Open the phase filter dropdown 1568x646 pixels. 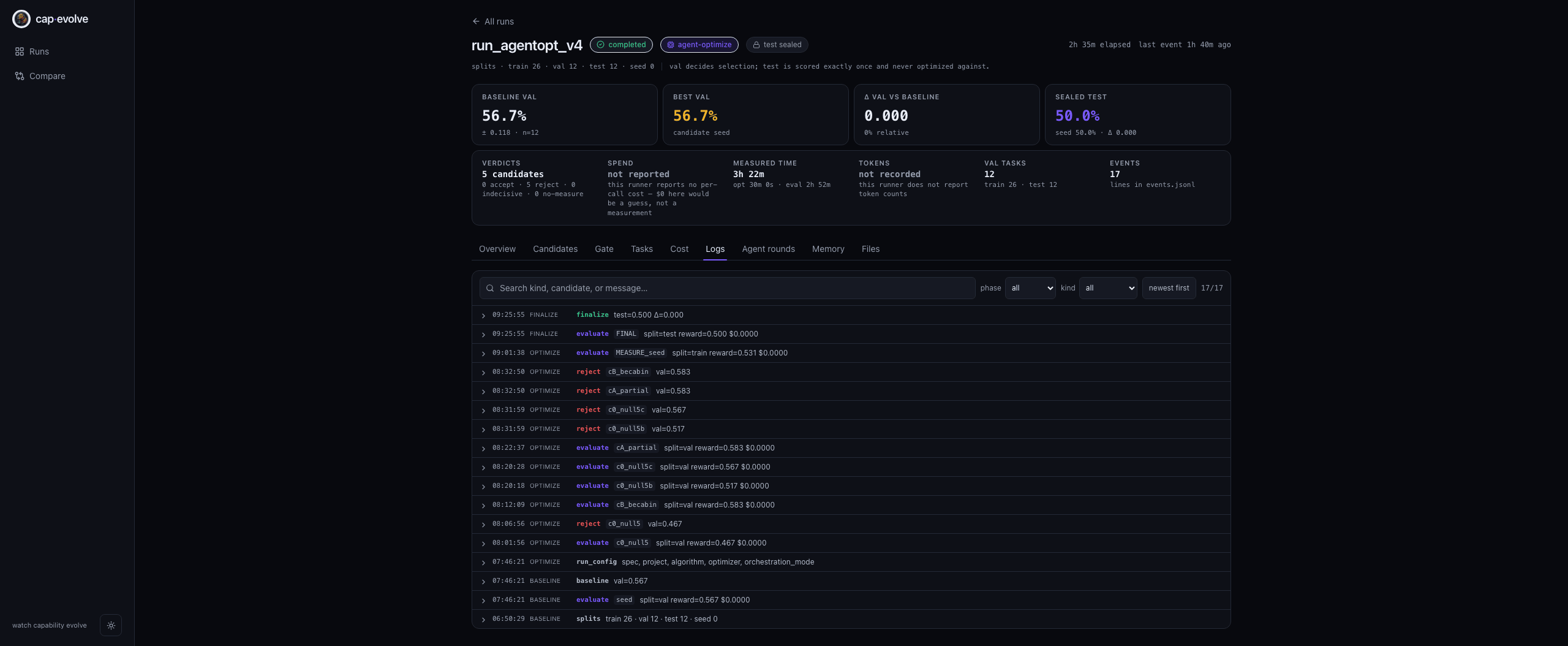coord(1030,288)
